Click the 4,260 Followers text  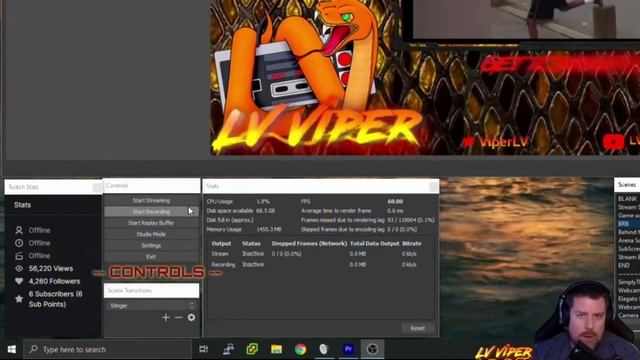click(54, 281)
